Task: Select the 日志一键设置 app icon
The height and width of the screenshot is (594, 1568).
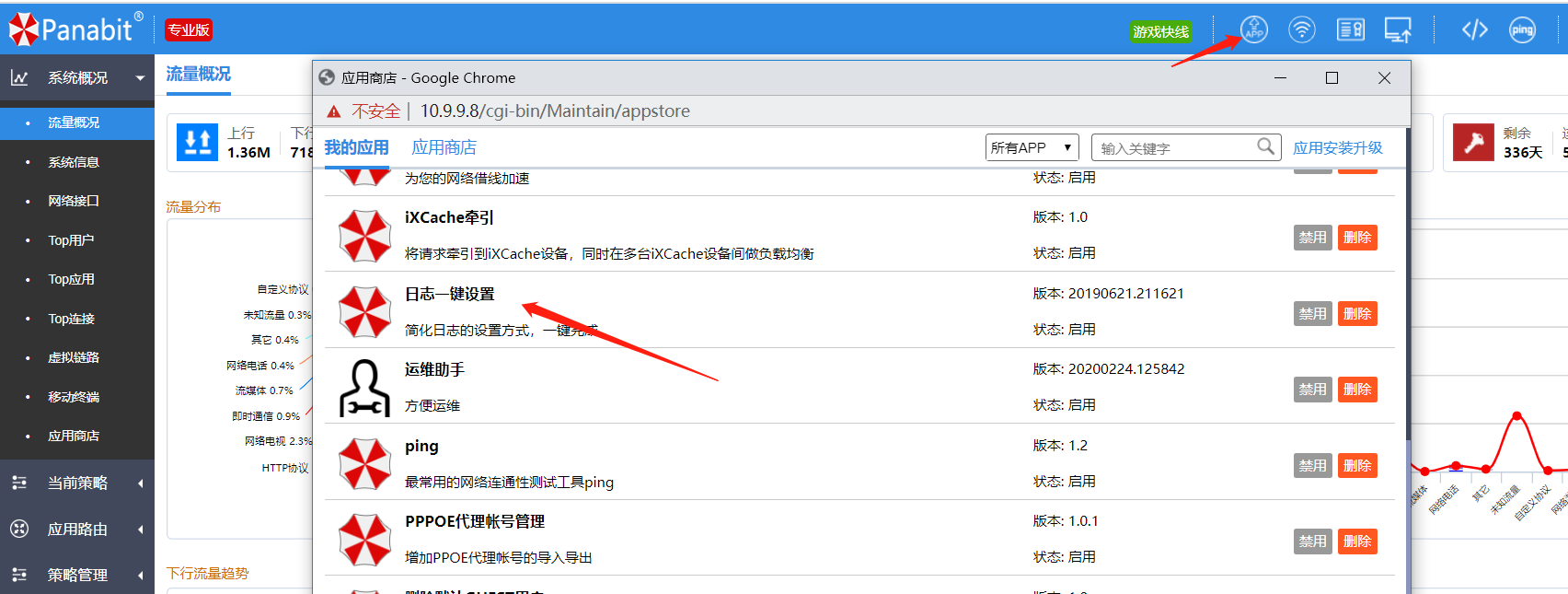Action: (x=365, y=311)
